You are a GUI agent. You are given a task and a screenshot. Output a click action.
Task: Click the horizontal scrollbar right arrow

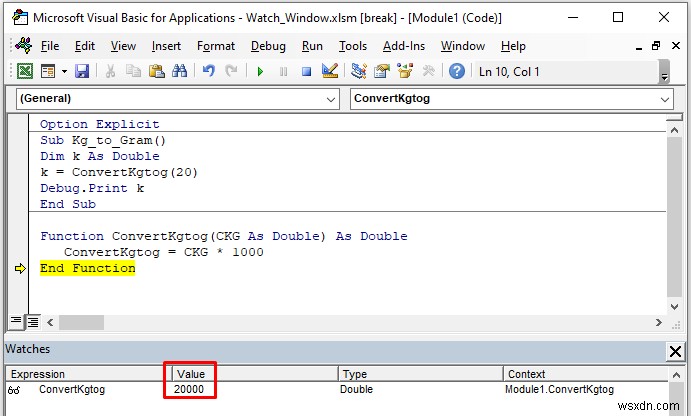point(658,323)
